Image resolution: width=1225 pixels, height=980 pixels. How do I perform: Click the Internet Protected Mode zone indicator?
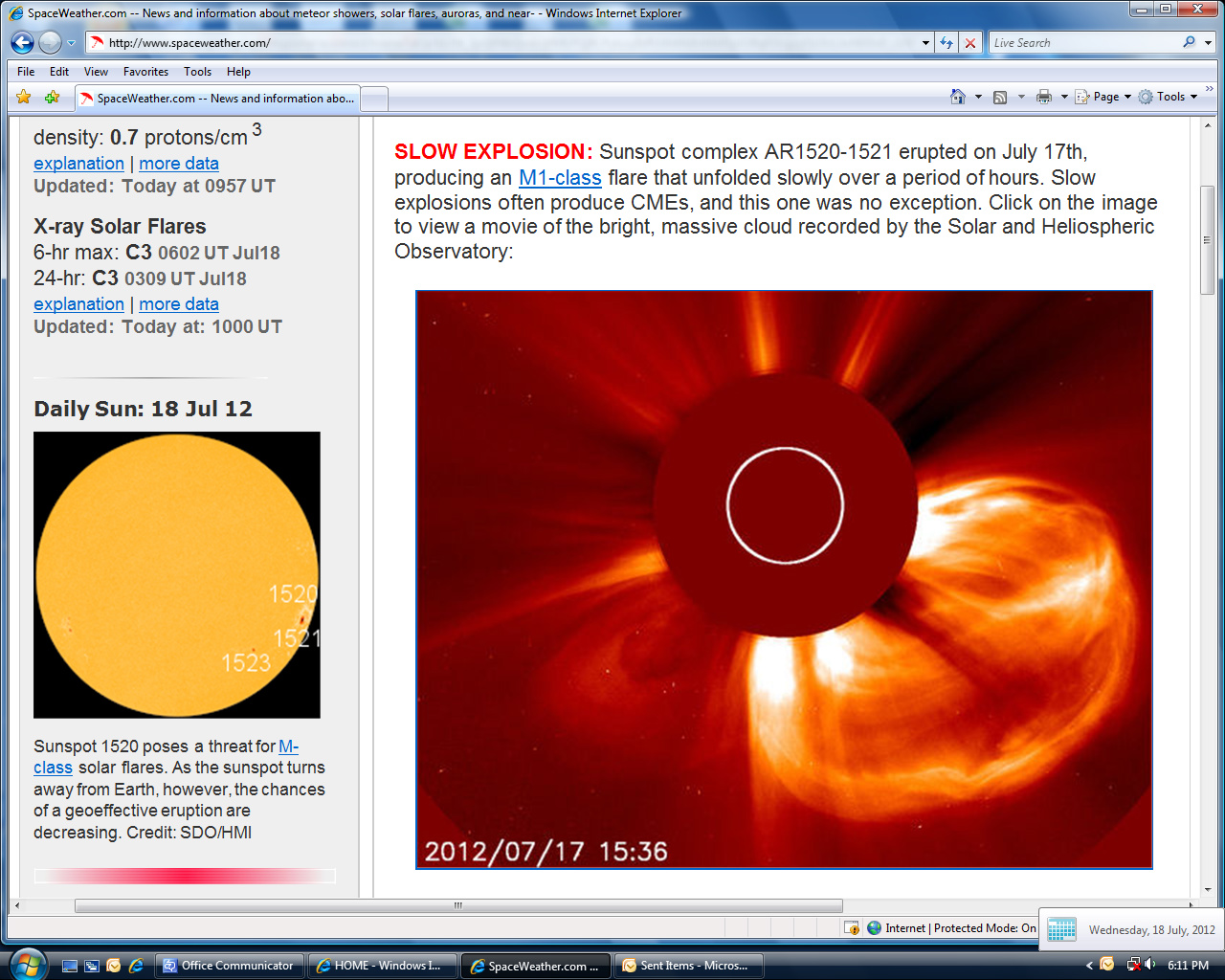951,928
